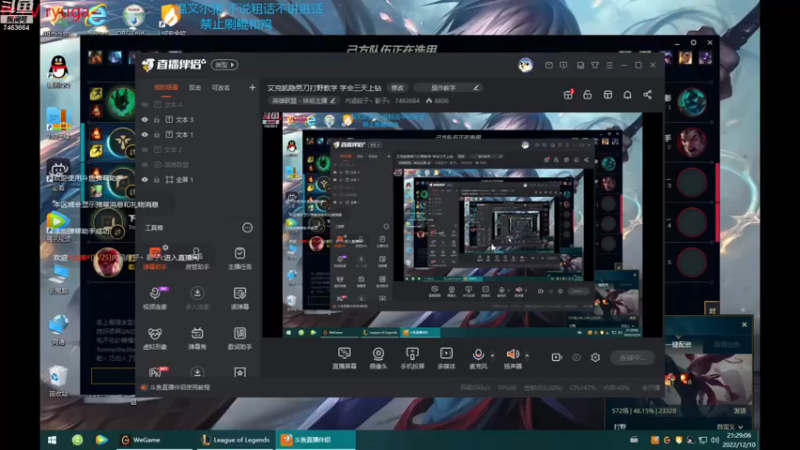This screenshot has width=800, height=450.
Task: Add a new scene with plus icon
Action: [252, 88]
